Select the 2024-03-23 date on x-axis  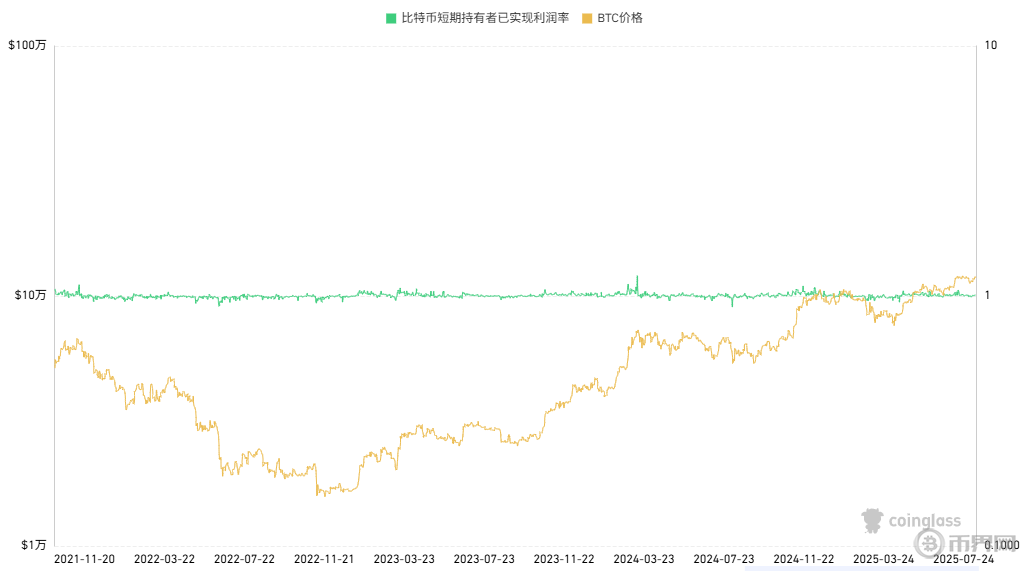pyautogui.click(x=644, y=559)
